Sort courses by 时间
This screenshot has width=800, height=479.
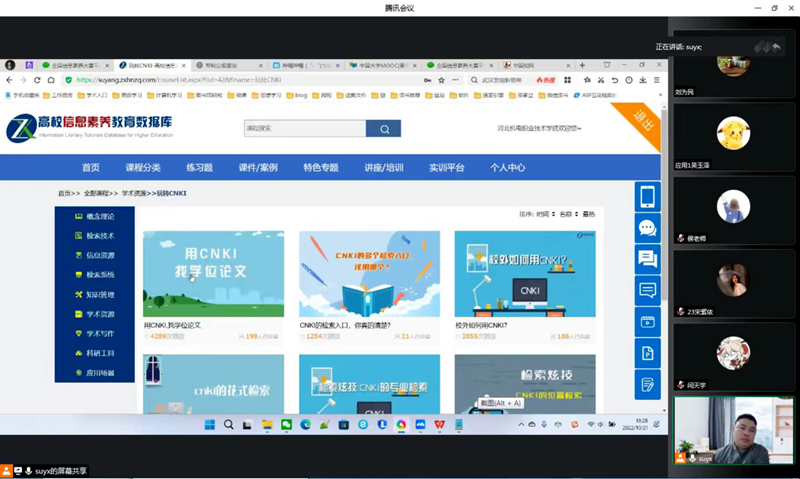click(x=545, y=214)
